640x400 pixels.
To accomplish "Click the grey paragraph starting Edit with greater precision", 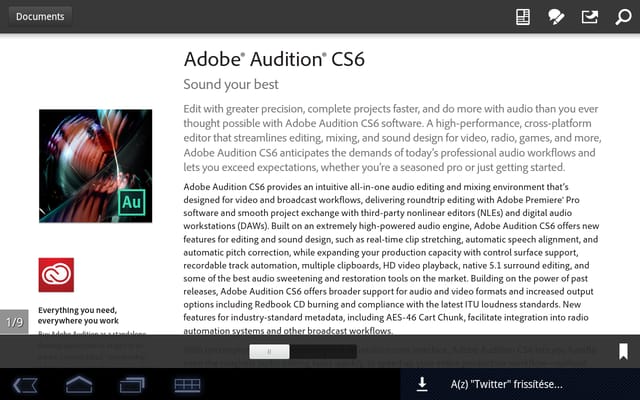I will click(x=392, y=138).
